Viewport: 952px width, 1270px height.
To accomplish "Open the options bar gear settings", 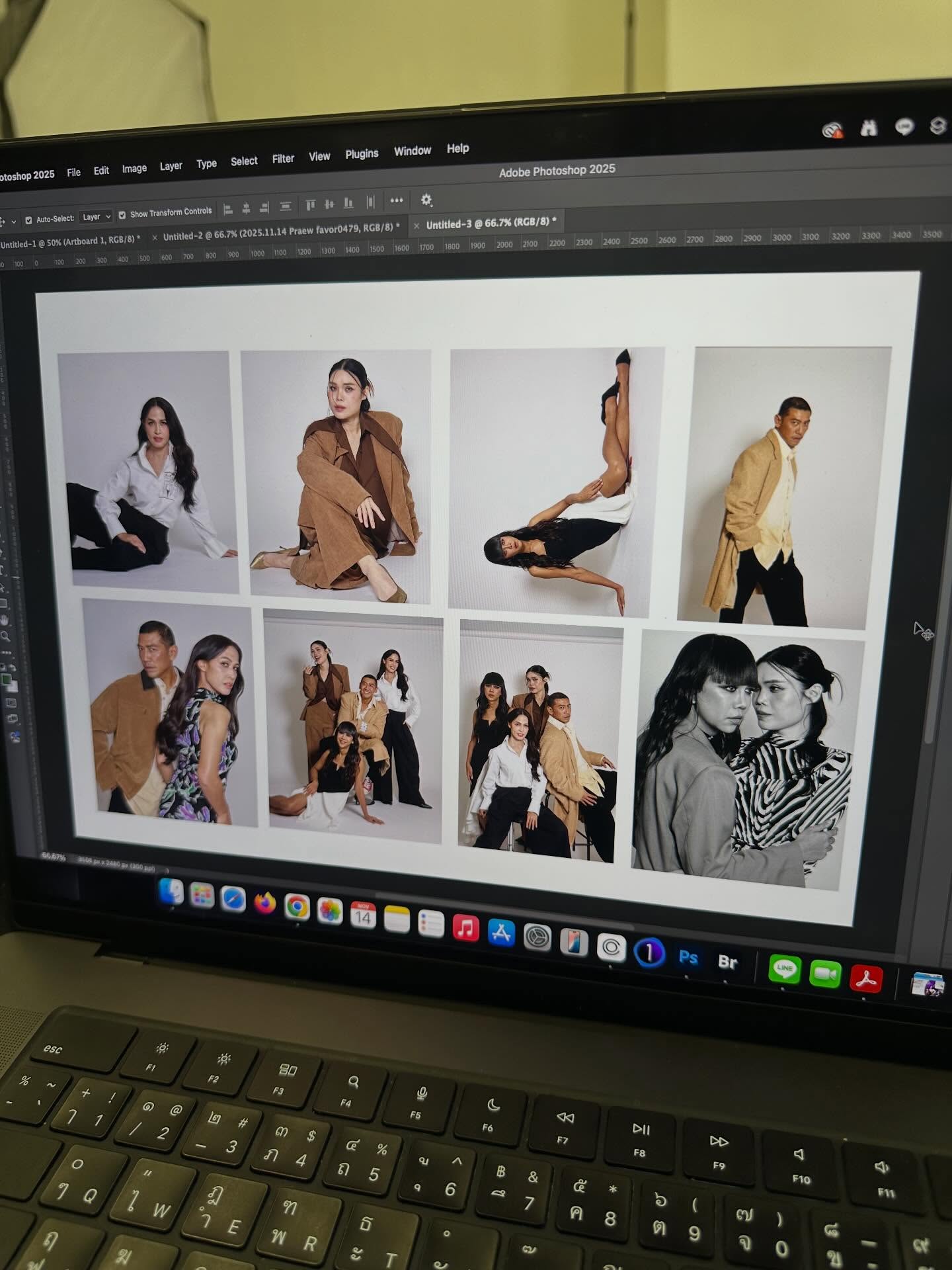I will point(426,200).
